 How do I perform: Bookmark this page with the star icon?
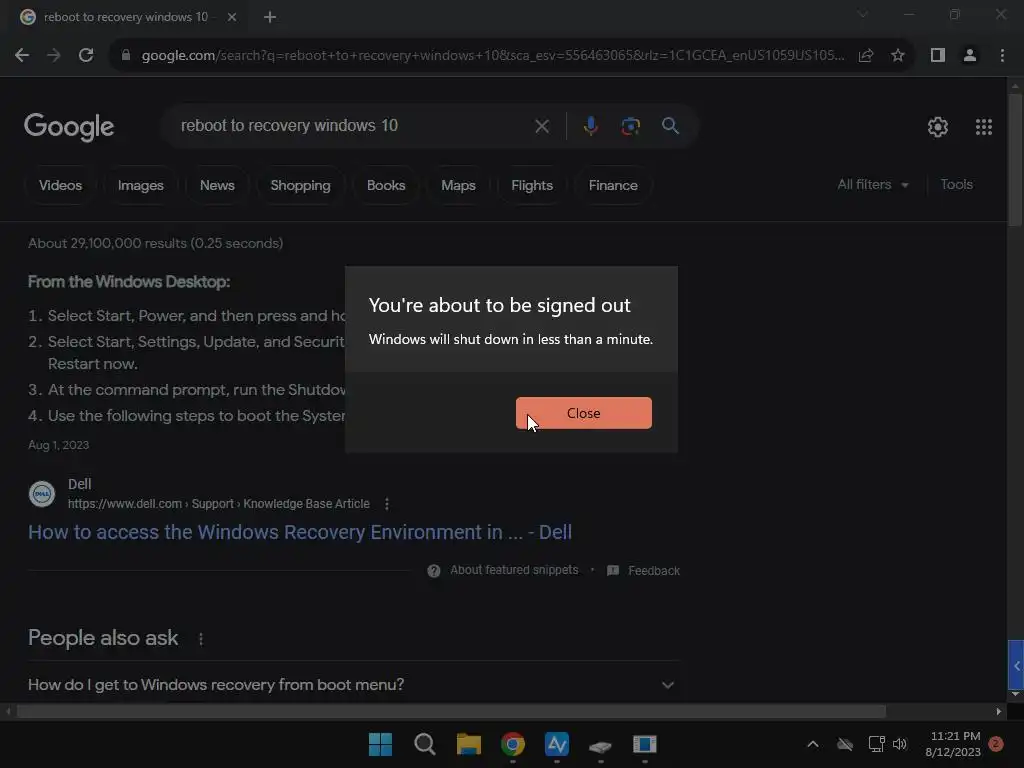(898, 56)
